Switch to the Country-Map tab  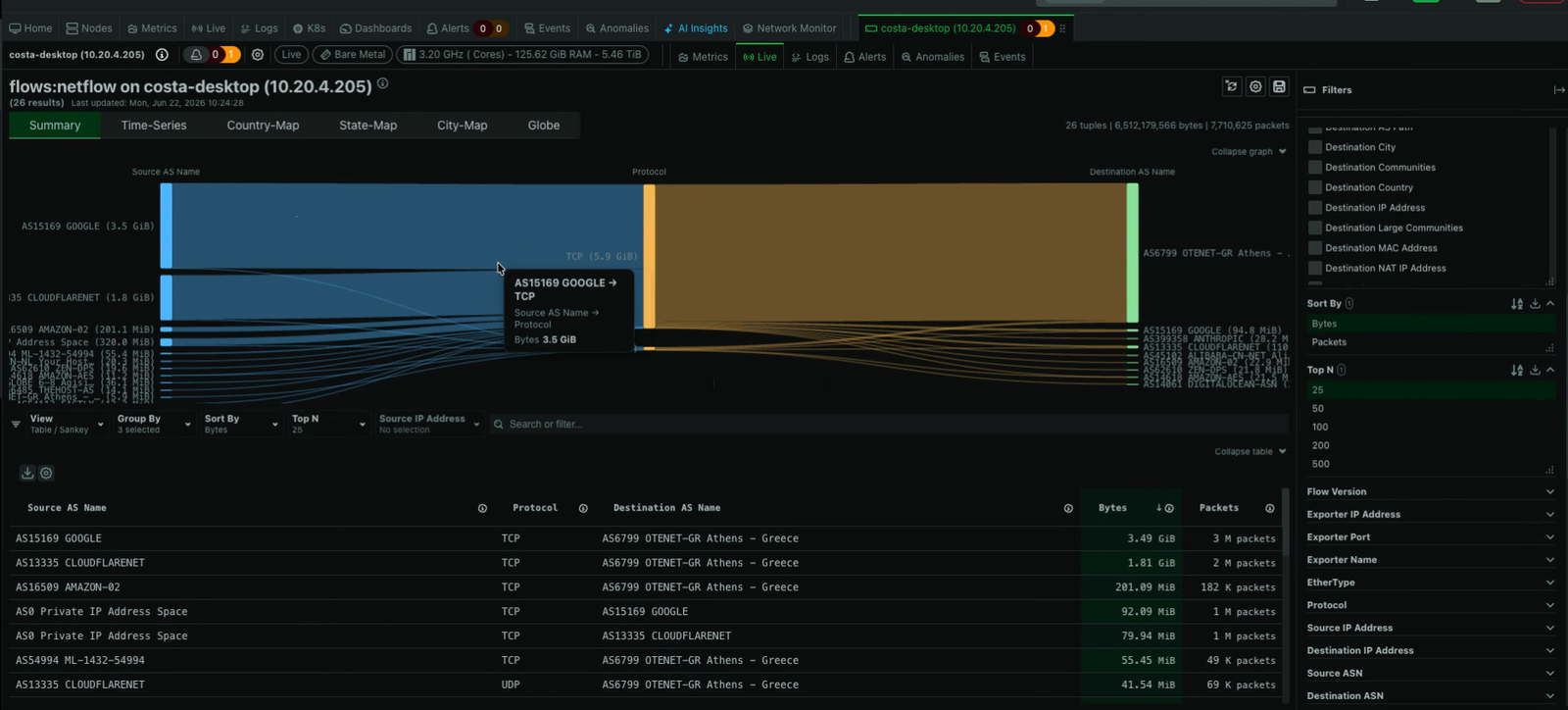click(263, 126)
